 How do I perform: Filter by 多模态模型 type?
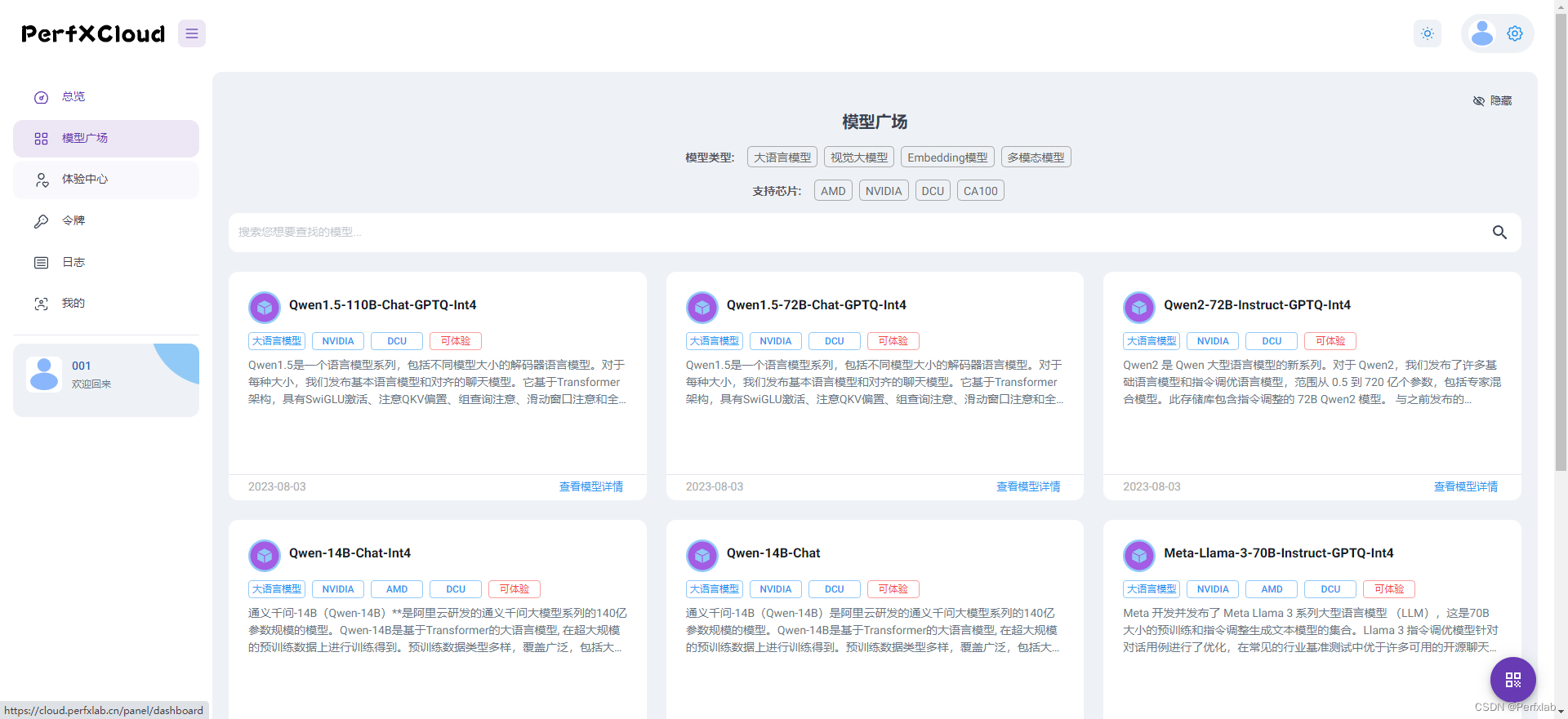coord(1036,158)
